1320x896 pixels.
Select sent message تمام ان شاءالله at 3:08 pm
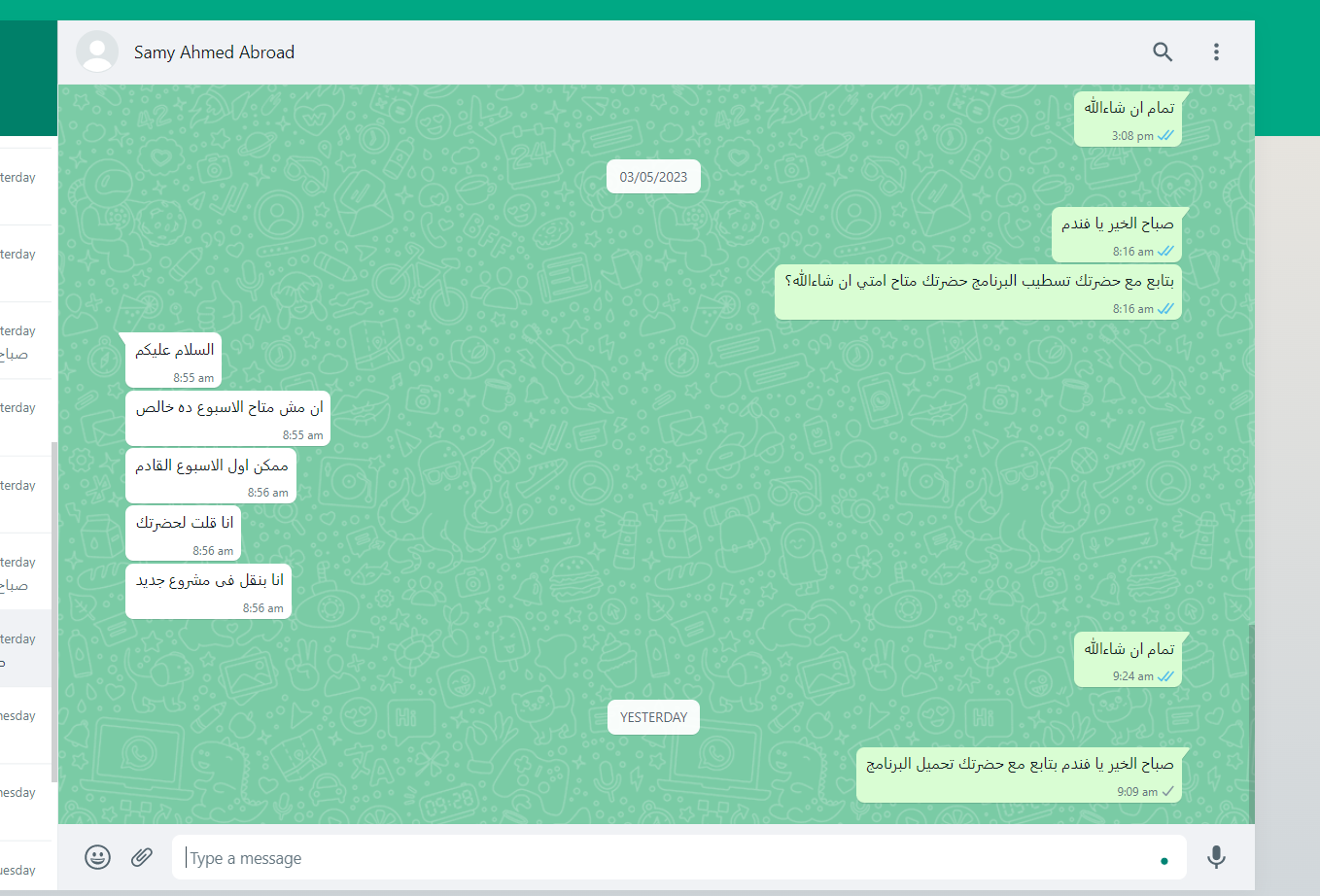point(1129,119)
